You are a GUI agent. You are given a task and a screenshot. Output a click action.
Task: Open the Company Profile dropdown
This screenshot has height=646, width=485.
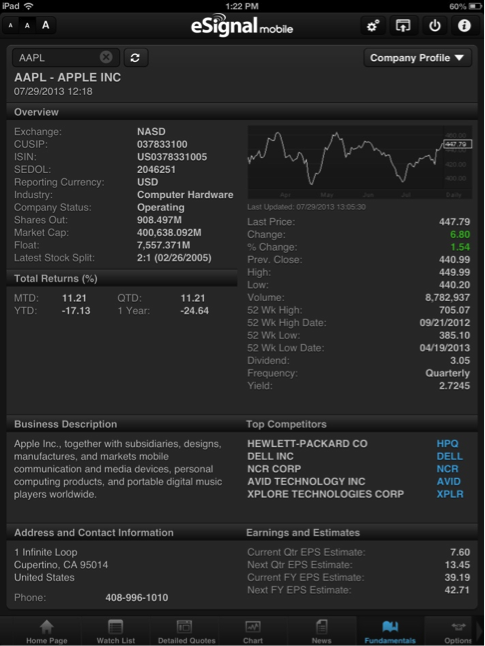coord(417,58)
